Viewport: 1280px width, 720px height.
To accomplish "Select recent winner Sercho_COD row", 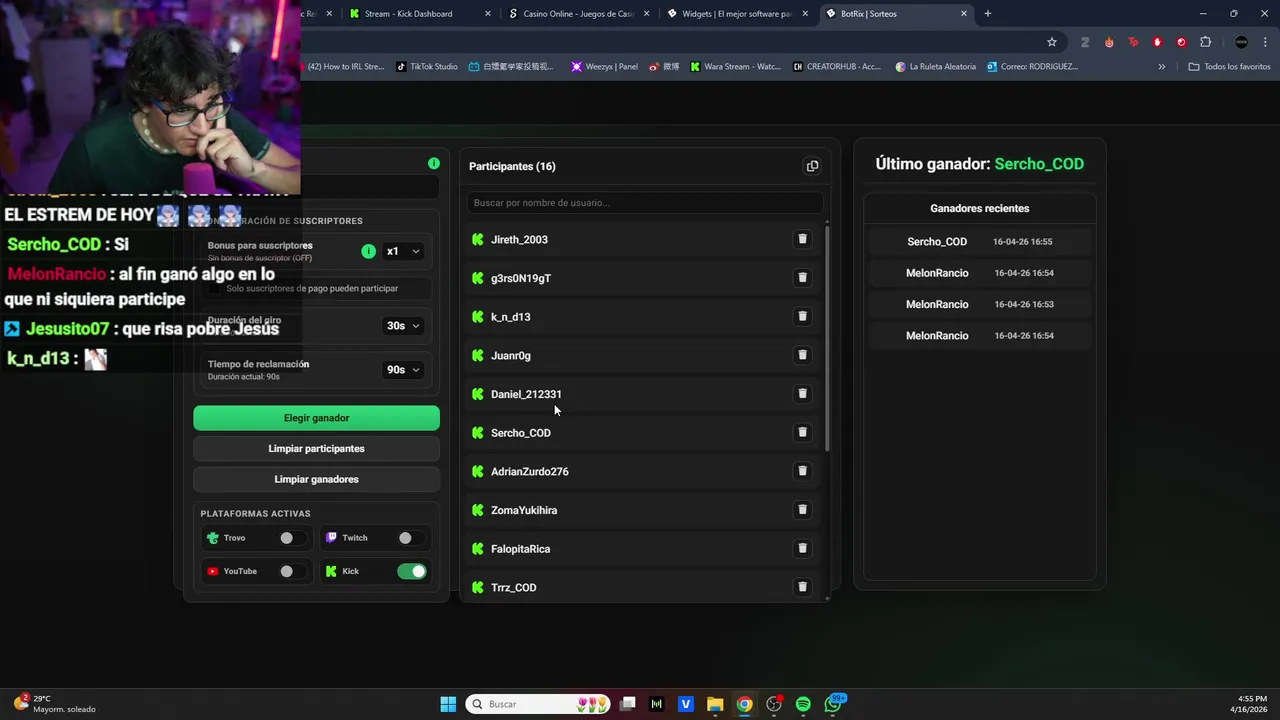I will [x=980, y=242].
